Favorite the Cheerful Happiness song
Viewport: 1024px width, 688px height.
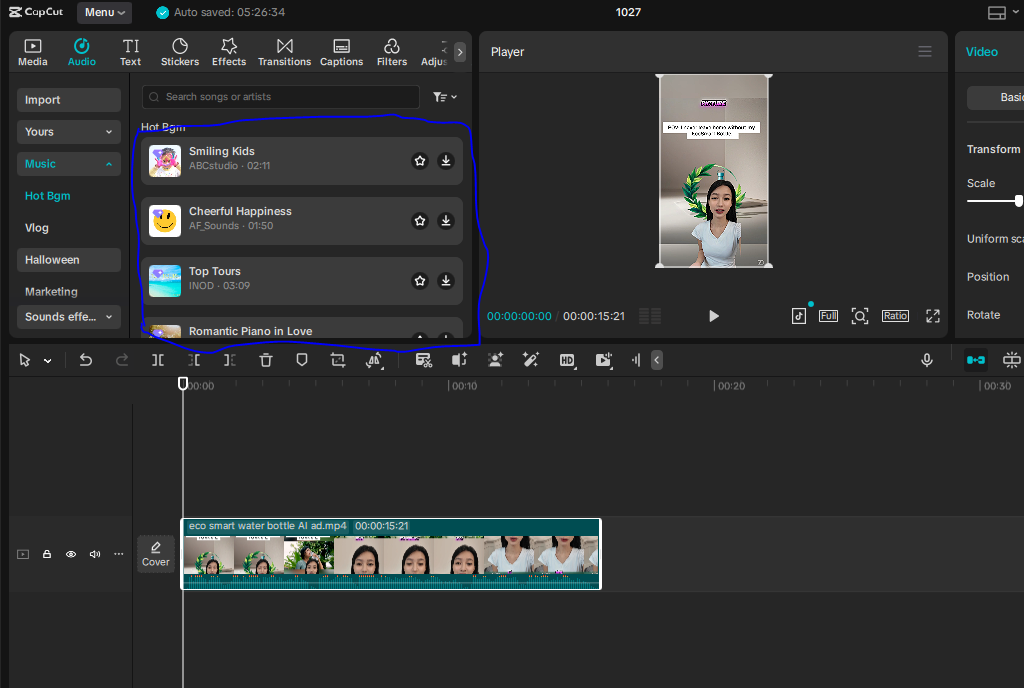(x=420, y=221)
